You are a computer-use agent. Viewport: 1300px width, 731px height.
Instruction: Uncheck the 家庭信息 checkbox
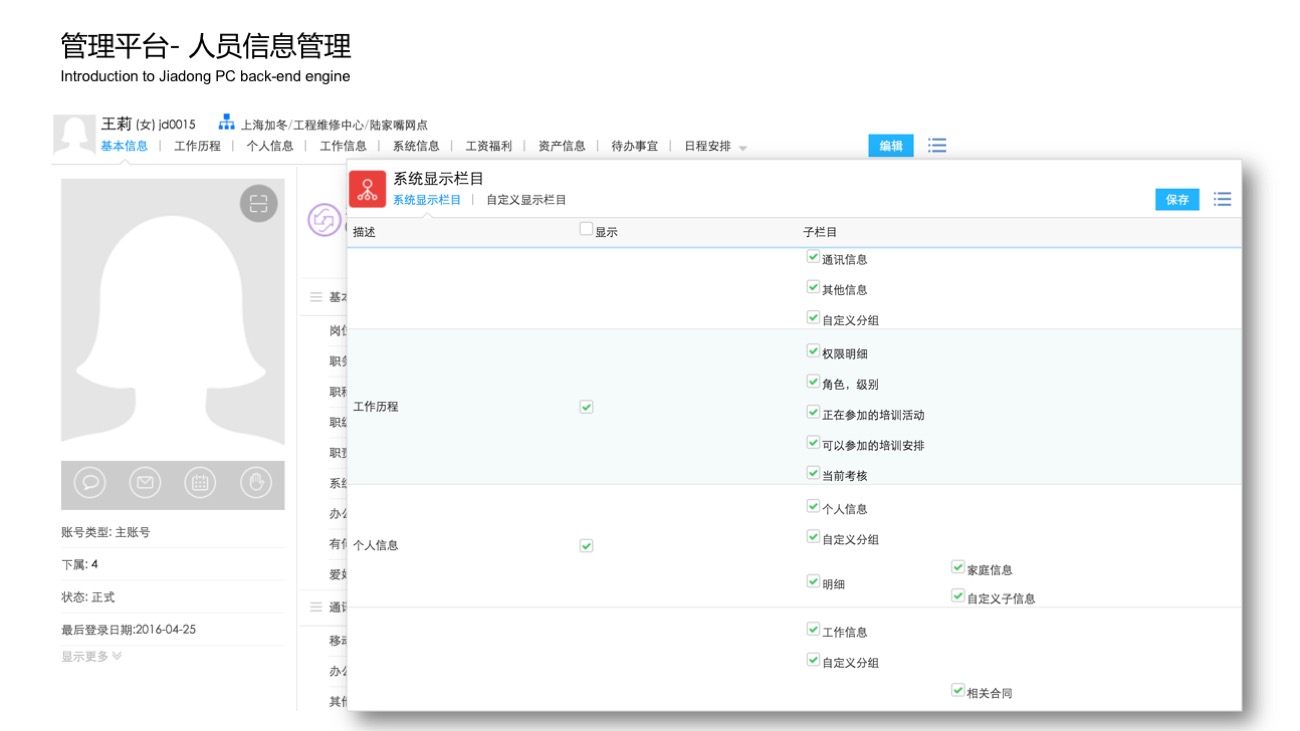tap(958, 567)
